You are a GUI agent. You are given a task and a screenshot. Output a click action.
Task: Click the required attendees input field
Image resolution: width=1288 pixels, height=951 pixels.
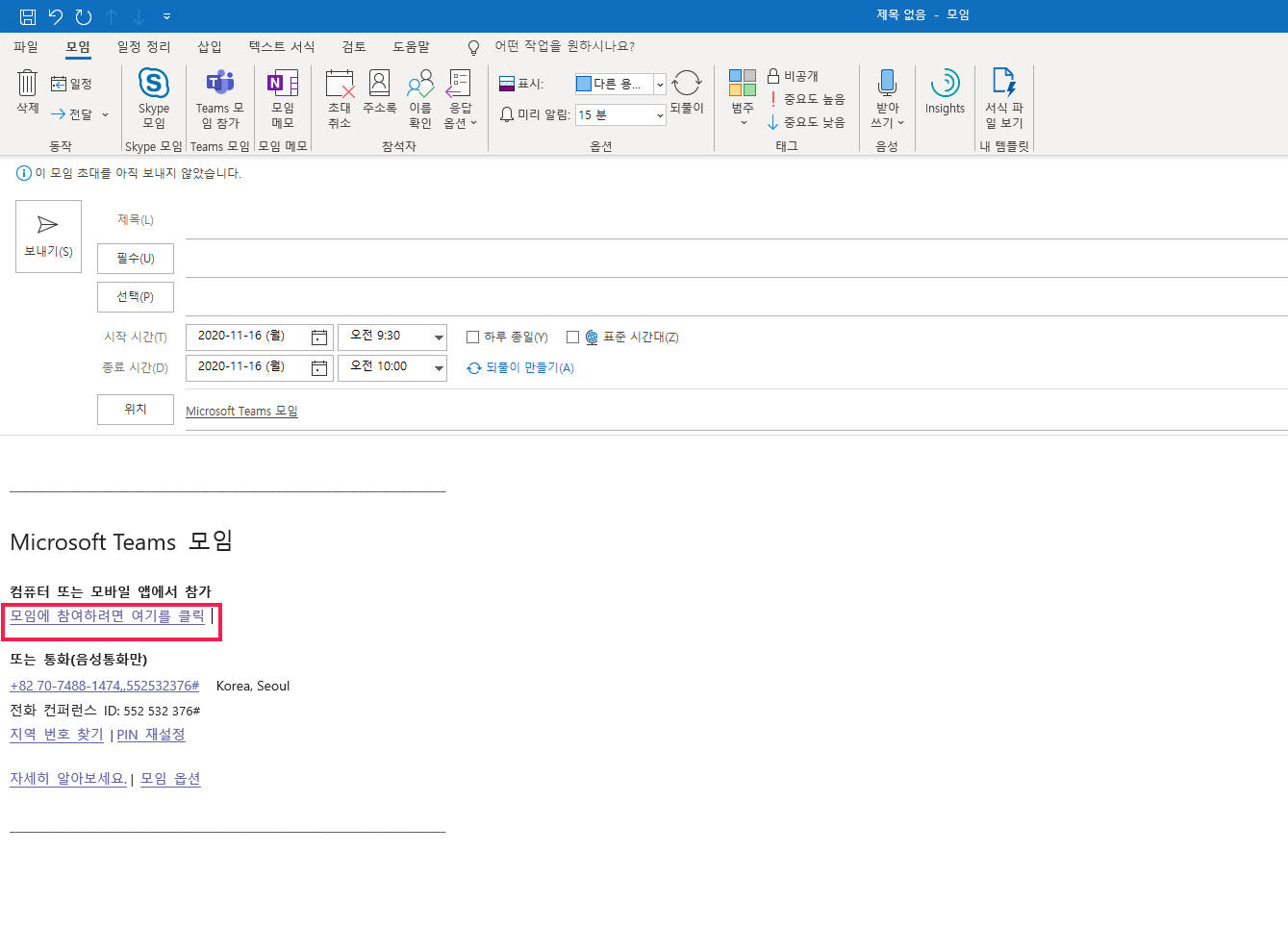(736, 260)
